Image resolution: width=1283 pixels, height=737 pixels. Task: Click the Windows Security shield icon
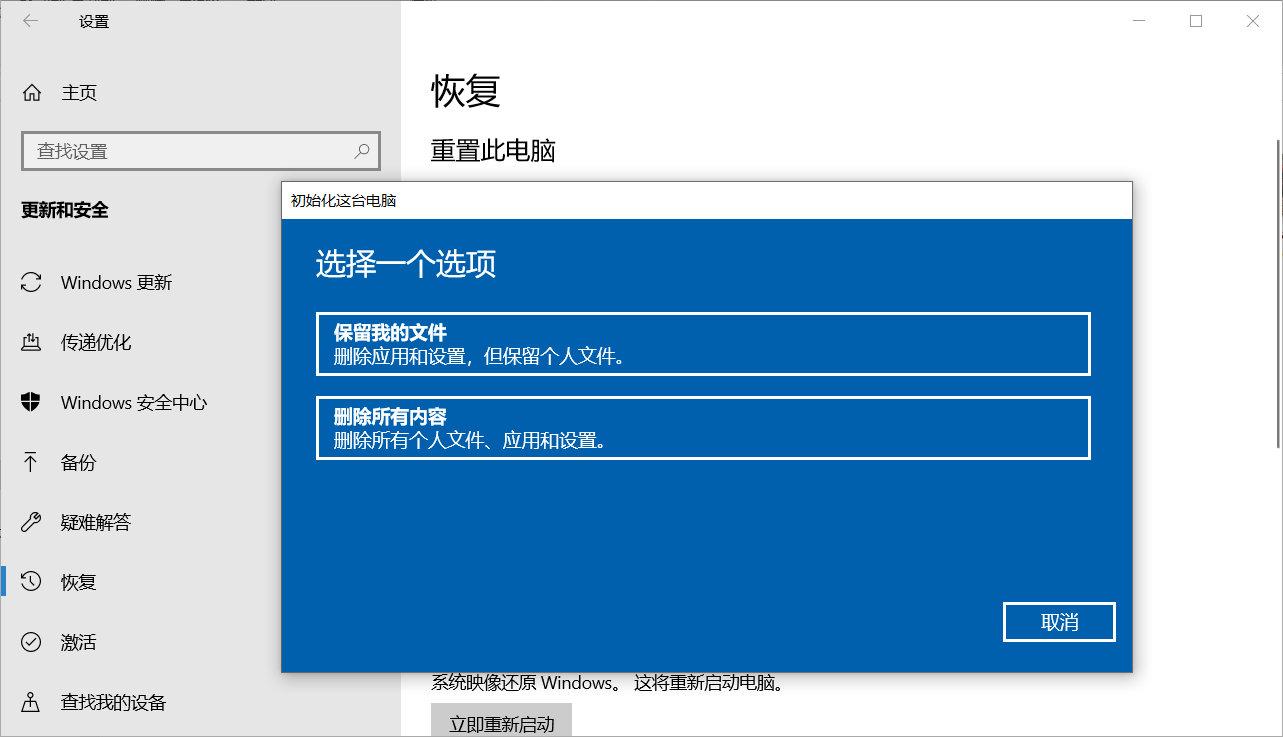32,402
